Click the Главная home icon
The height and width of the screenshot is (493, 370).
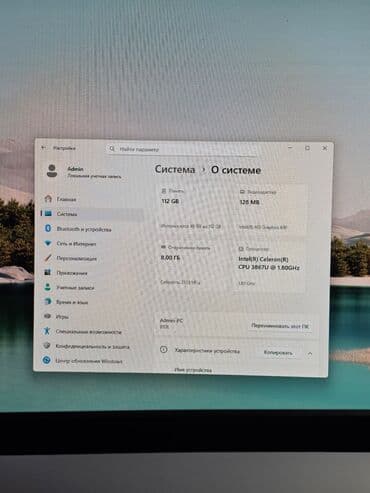[48, 199]
